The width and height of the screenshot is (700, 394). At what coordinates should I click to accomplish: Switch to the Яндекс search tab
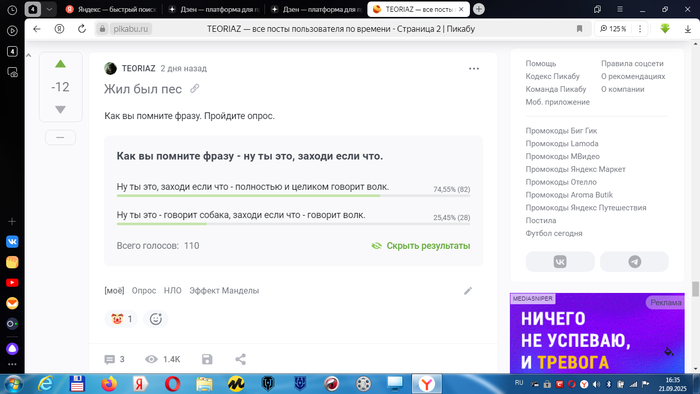pos(111,9)
